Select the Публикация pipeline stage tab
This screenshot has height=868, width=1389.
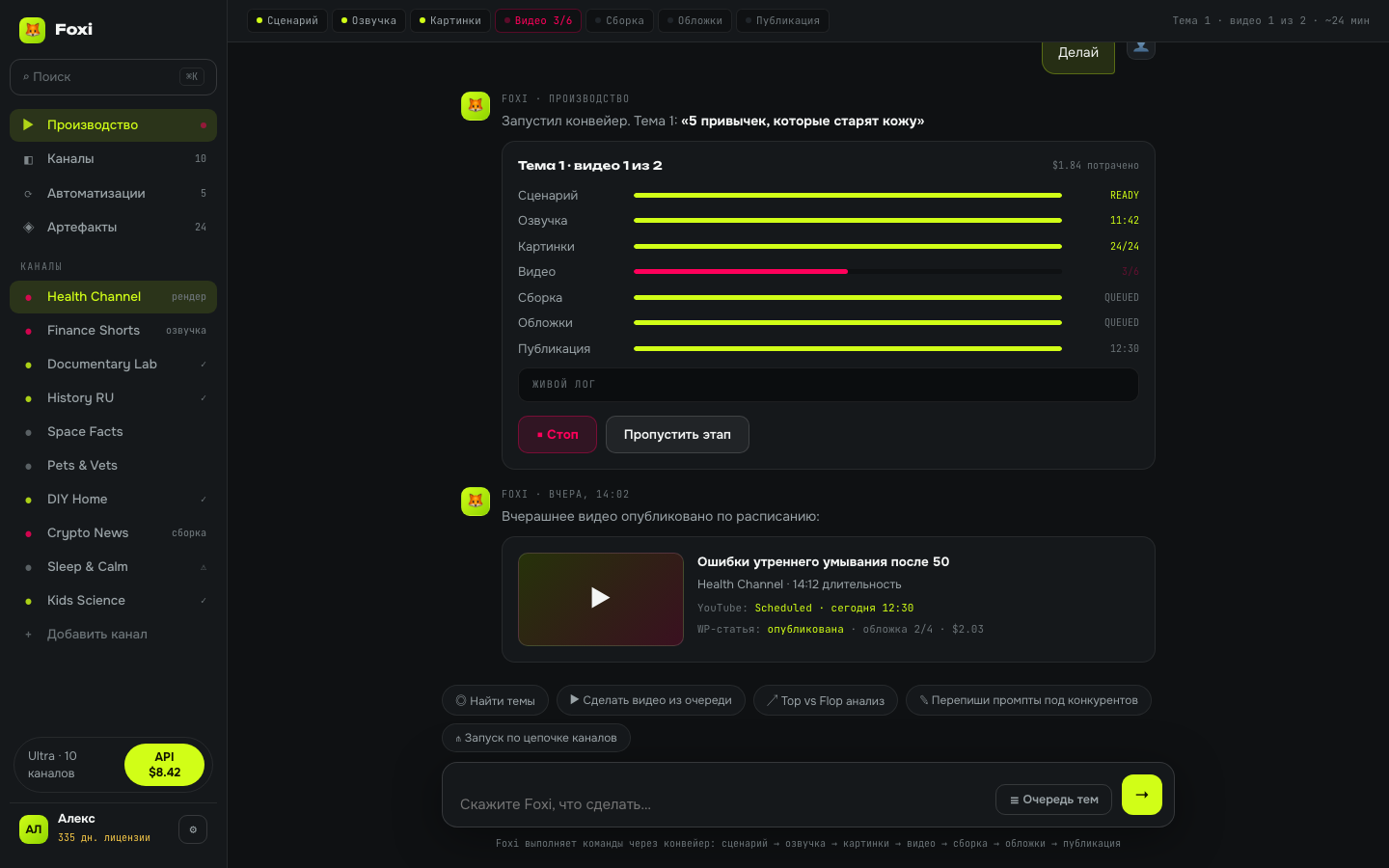coord(782,20)
